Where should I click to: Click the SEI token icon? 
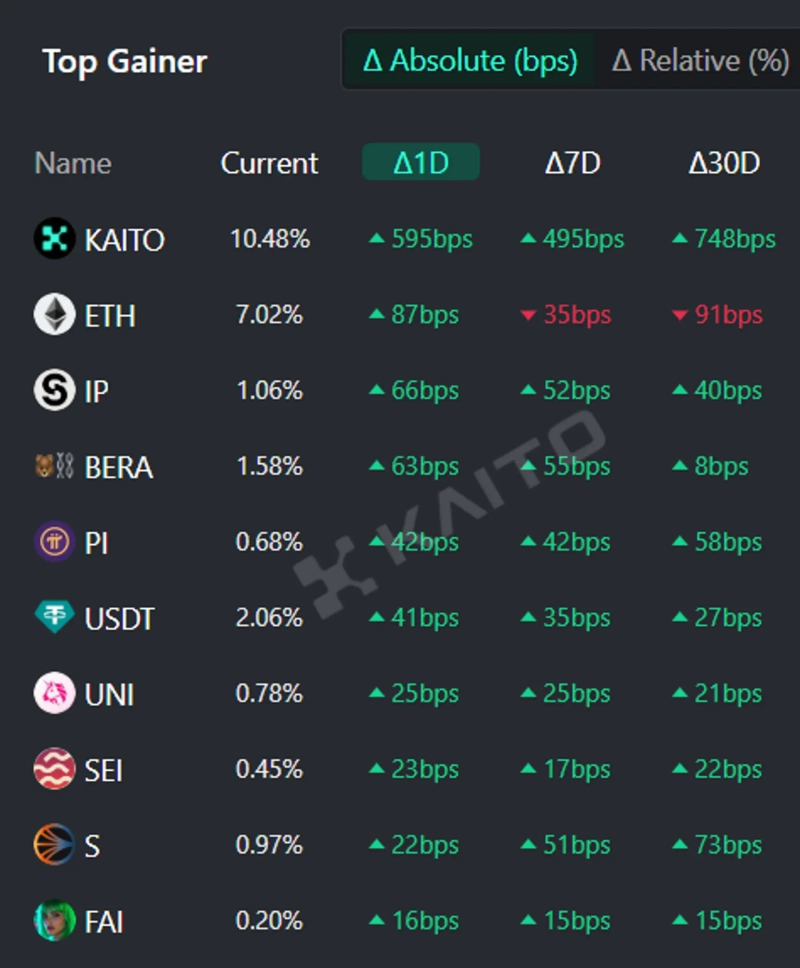[54, 769]
